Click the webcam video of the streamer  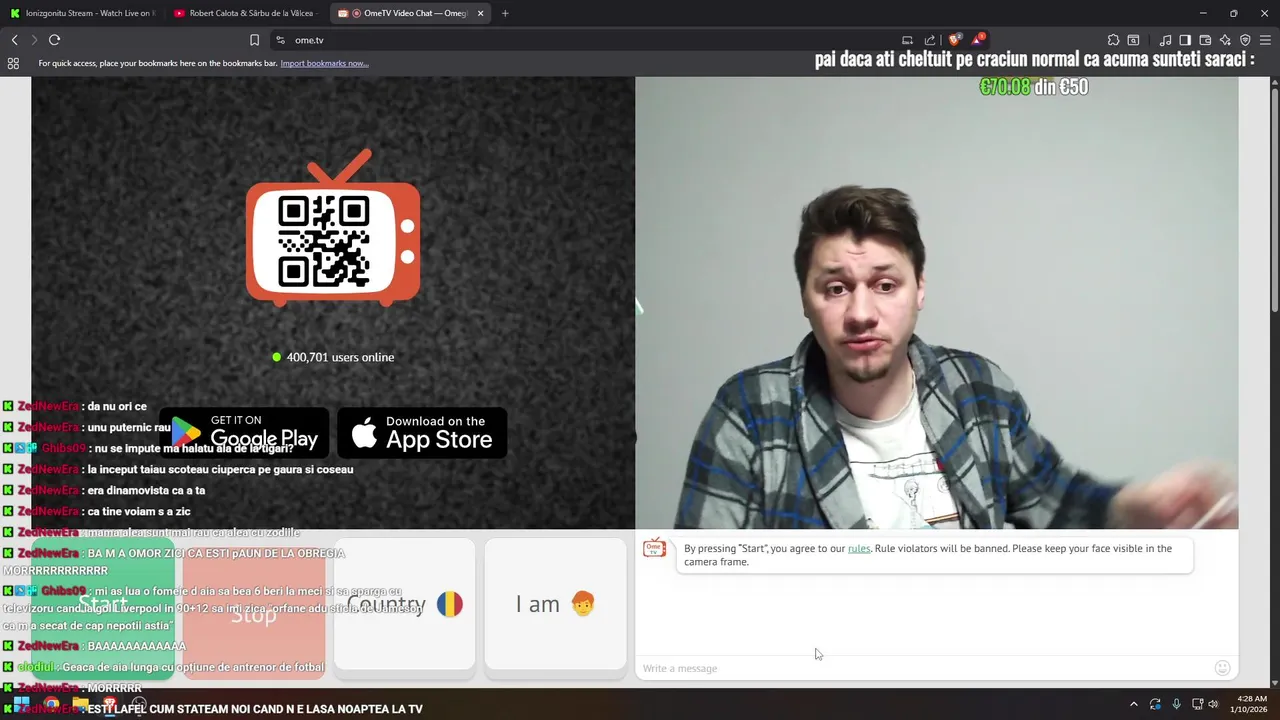(937, 303)
